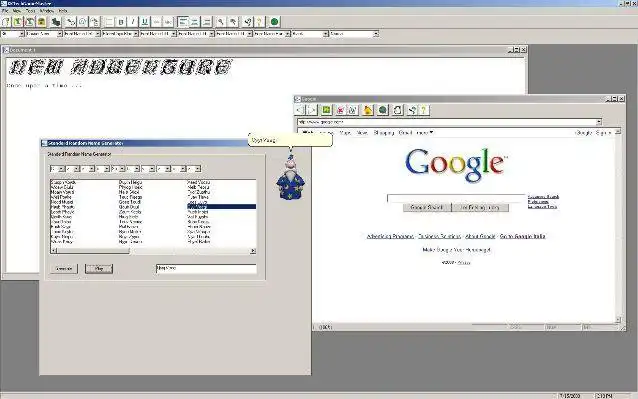Open the Window menu

pyautogui.click(x=47, y=11)
